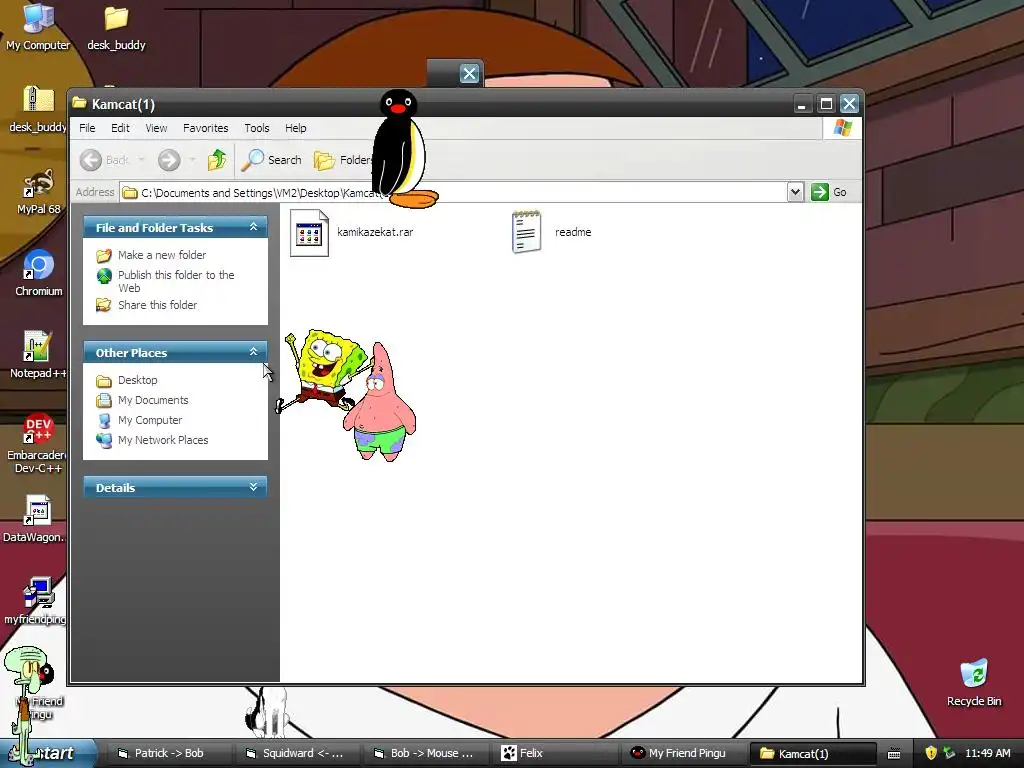Toggle the Folders pane button

pos(342,160)
